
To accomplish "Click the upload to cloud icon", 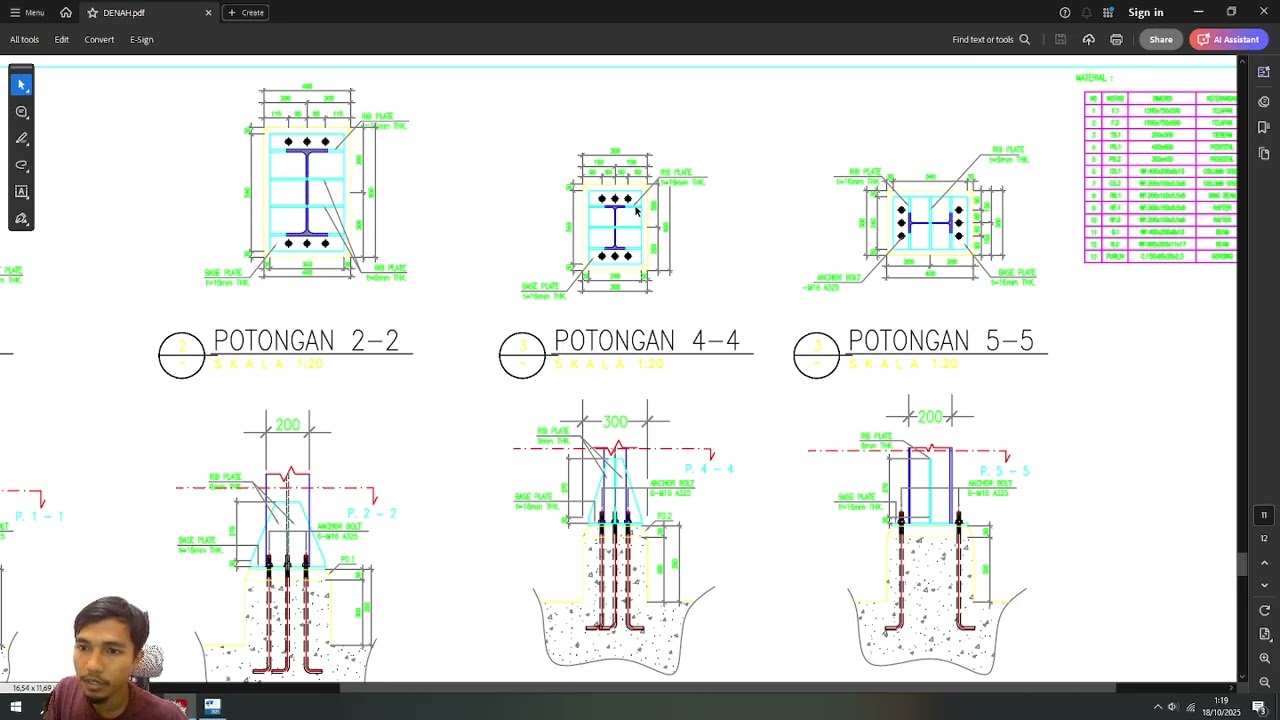I will [x=1089, y=40].
